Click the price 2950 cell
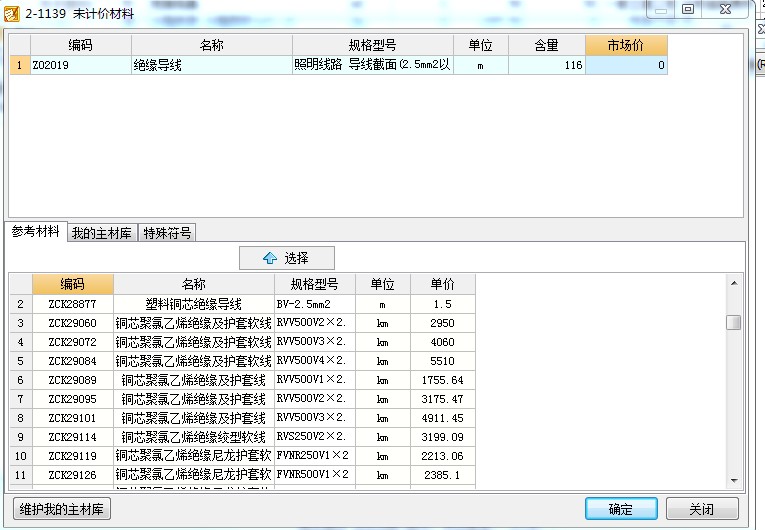 (x=443, y=323)
